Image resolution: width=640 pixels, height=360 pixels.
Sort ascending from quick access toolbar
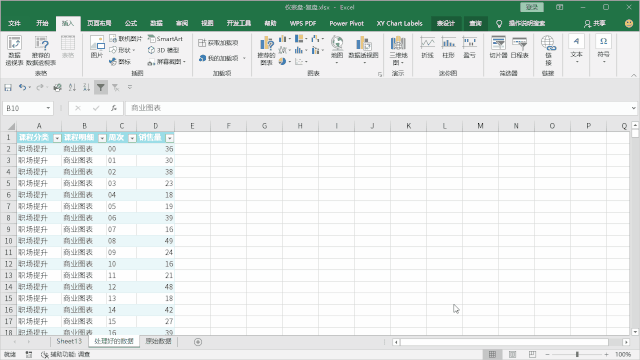tap(72, 87)
